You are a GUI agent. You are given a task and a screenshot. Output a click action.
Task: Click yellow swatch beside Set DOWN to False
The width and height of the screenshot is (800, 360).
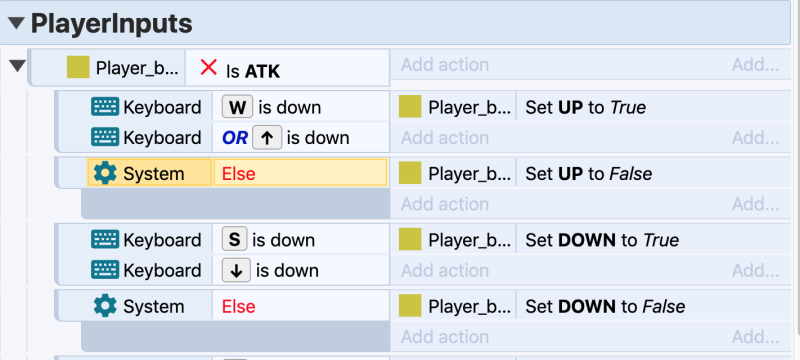point(410,305)
